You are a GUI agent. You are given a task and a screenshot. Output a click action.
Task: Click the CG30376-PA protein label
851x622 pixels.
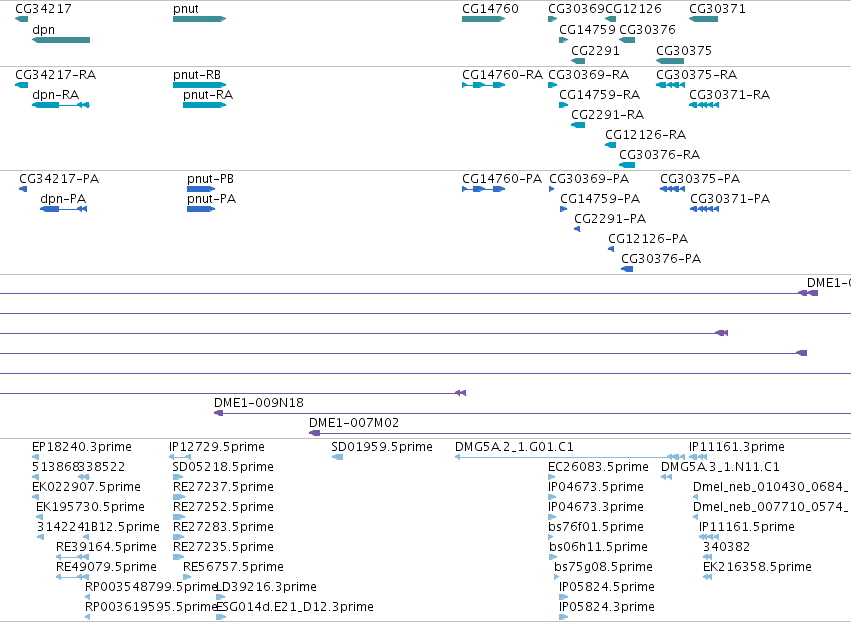click(661, 259)
